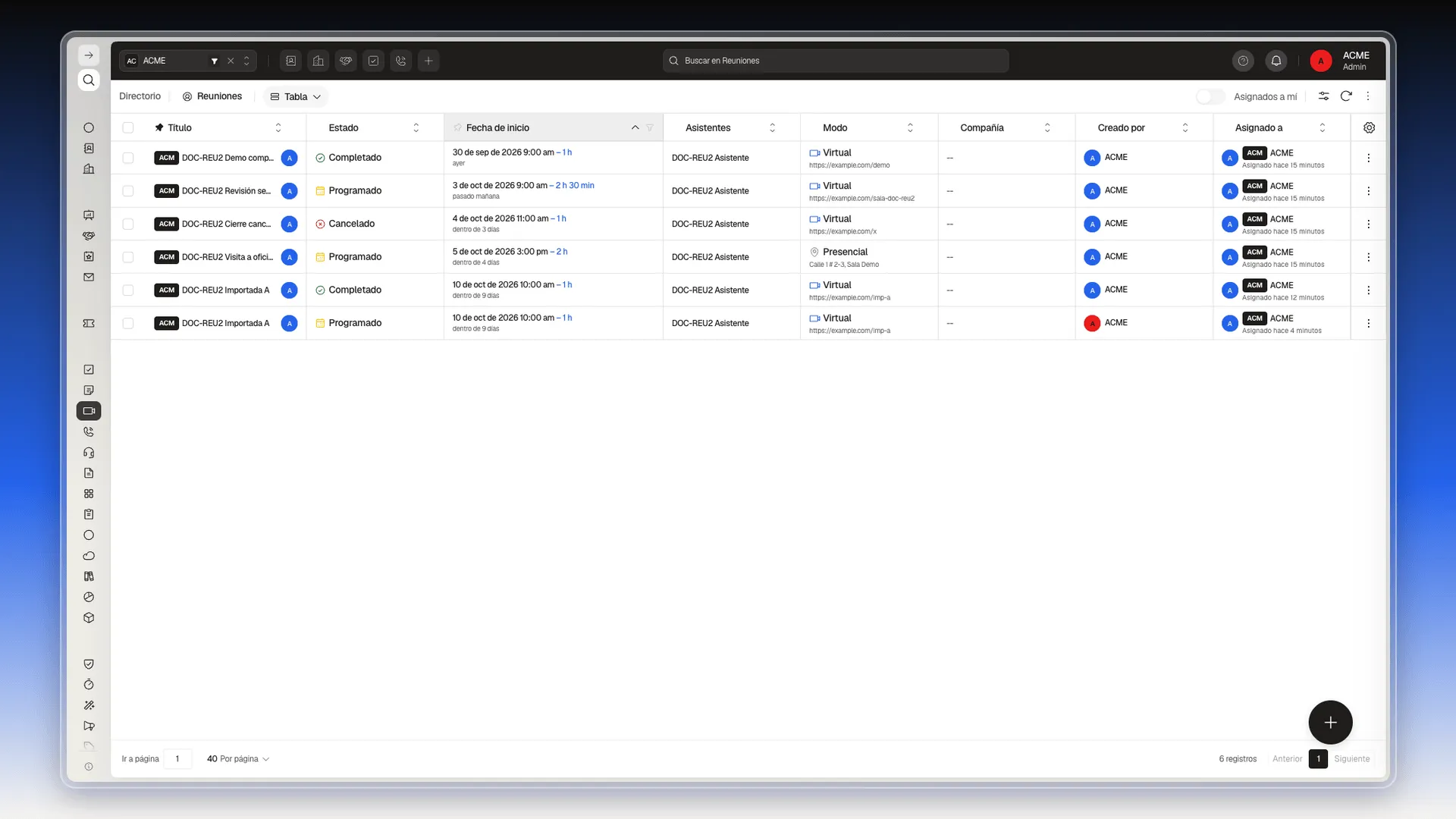Open the help question mark icon
Image resolution: width=1456 pixels, height=819 pixels.
[1243, 61]
